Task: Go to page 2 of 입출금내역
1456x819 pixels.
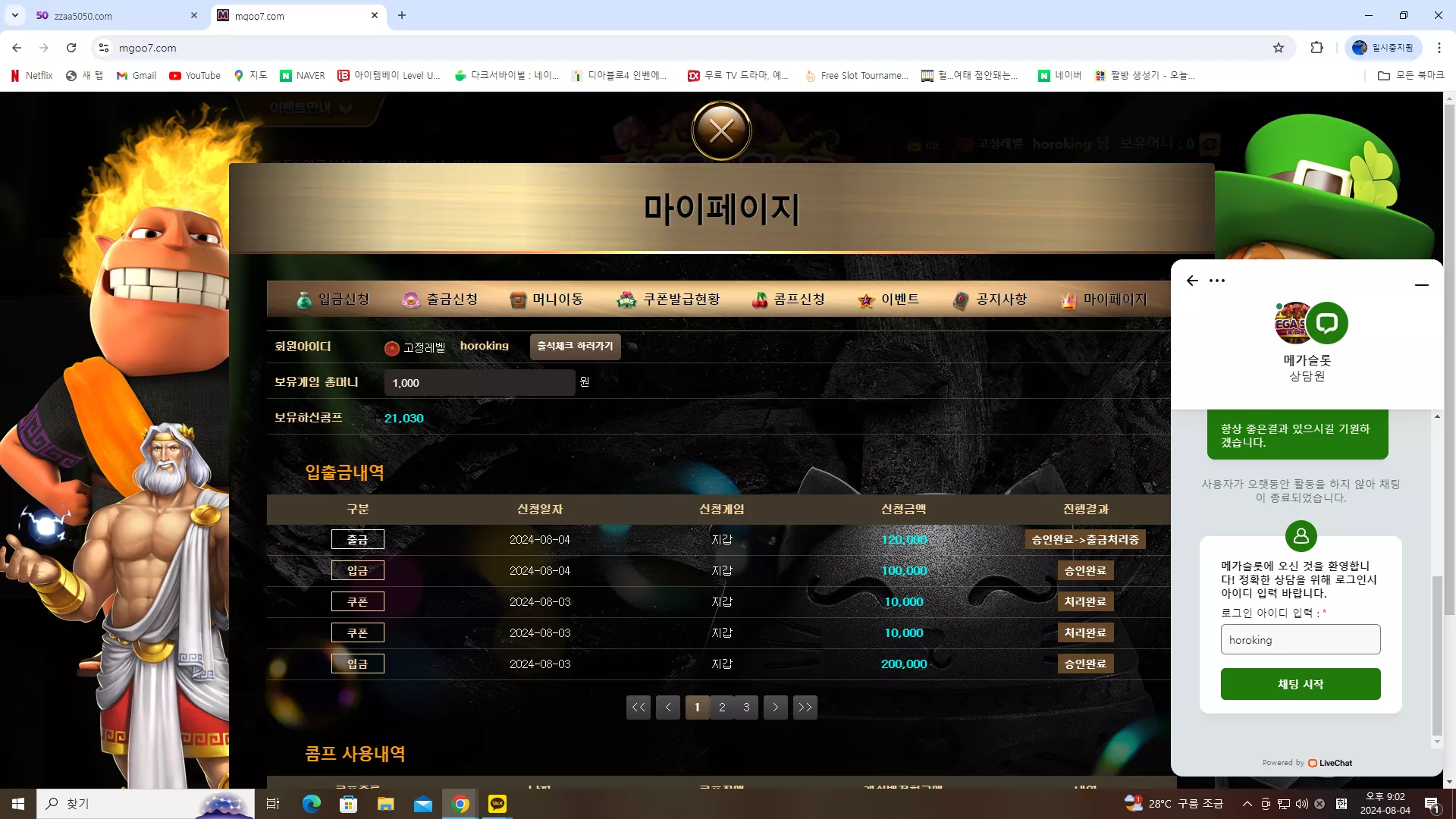Action: (722, 708)
